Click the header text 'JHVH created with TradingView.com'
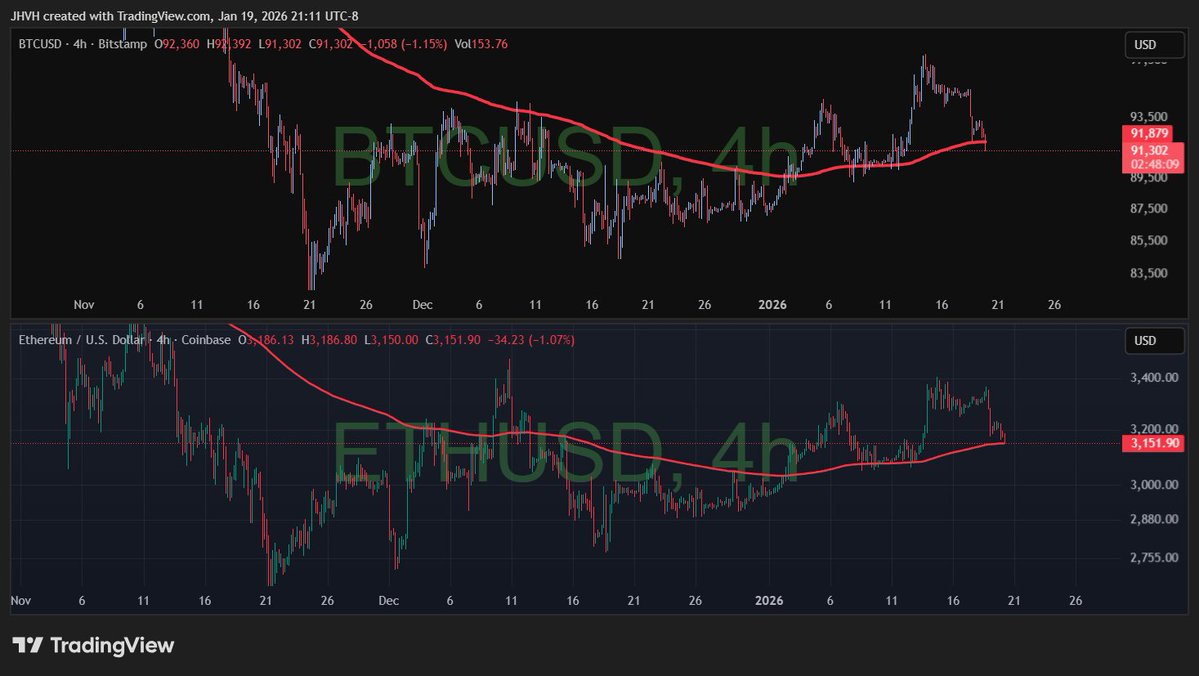The width and height of the screenshot is (1199, 676). pos(109,15)
